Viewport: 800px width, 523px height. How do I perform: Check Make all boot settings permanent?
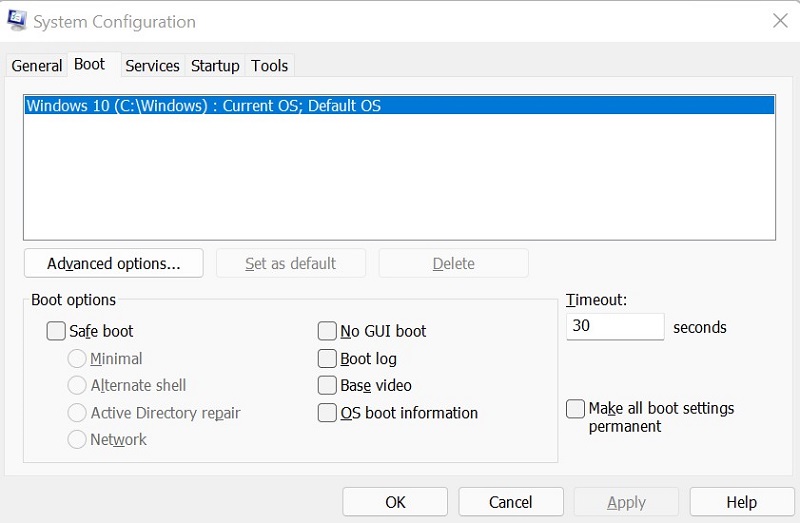click(x=575, y=409)
